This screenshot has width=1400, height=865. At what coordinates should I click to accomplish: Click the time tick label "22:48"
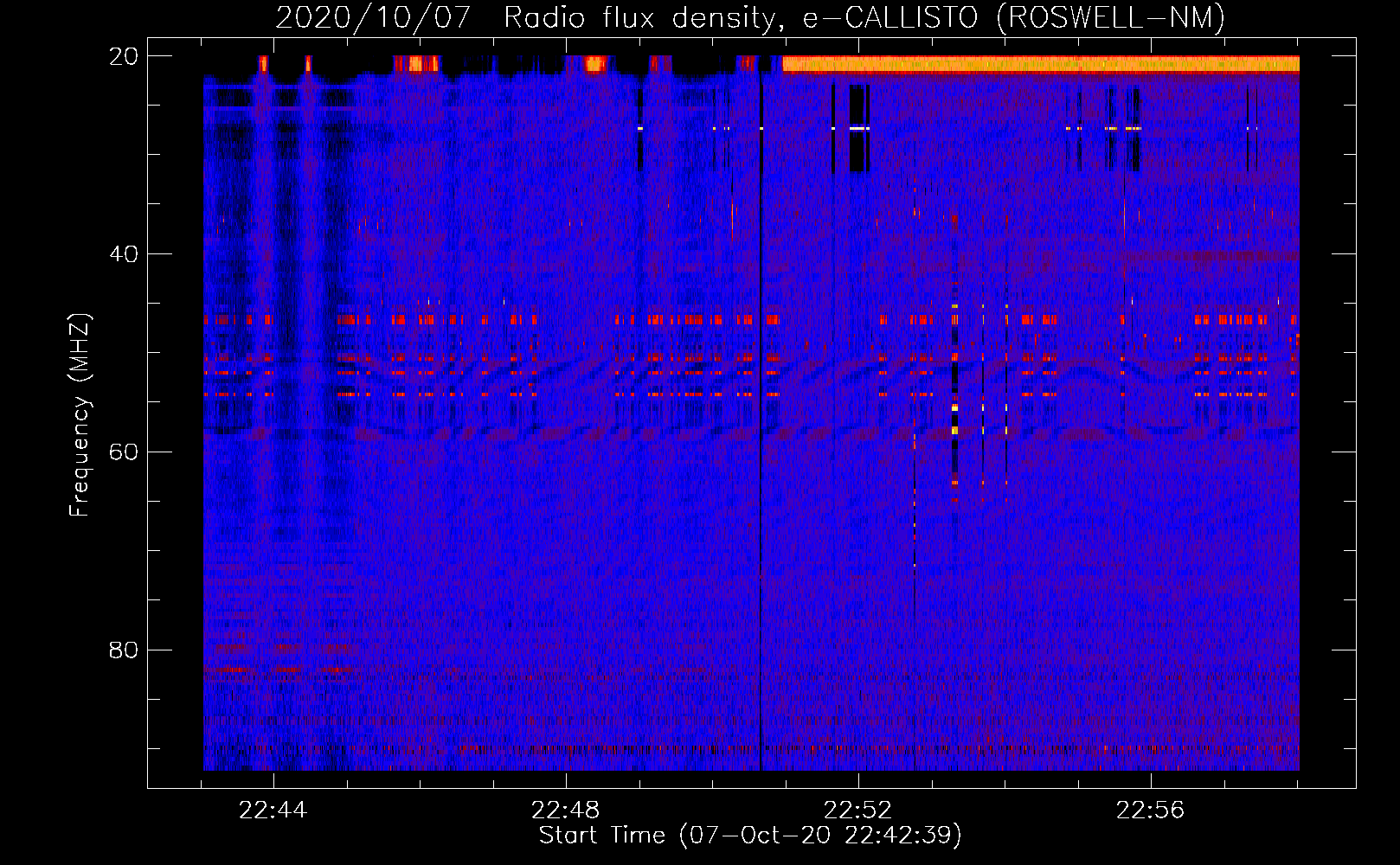(x=566, y=811)
